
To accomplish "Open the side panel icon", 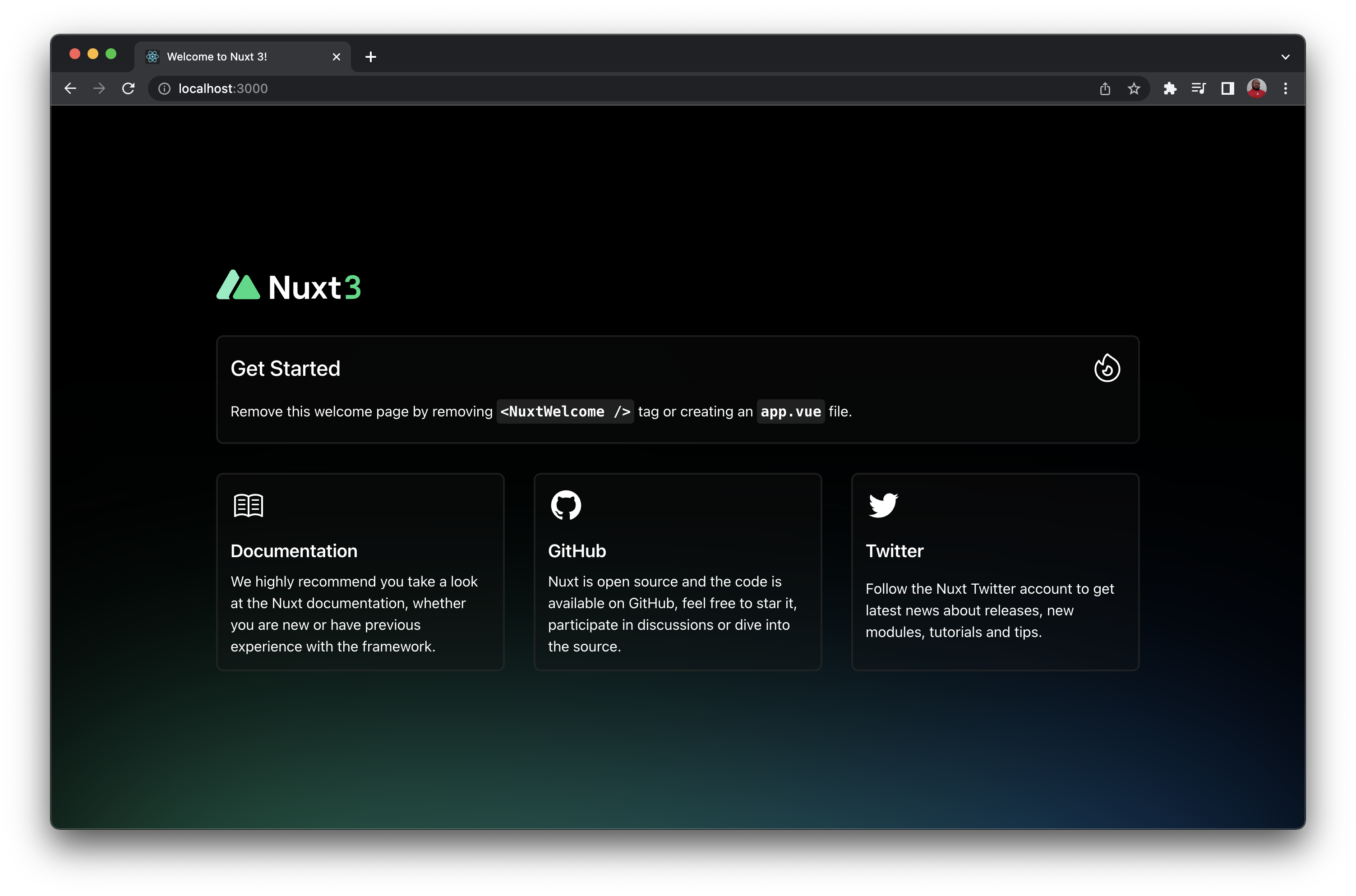I will coord(1227,88).
